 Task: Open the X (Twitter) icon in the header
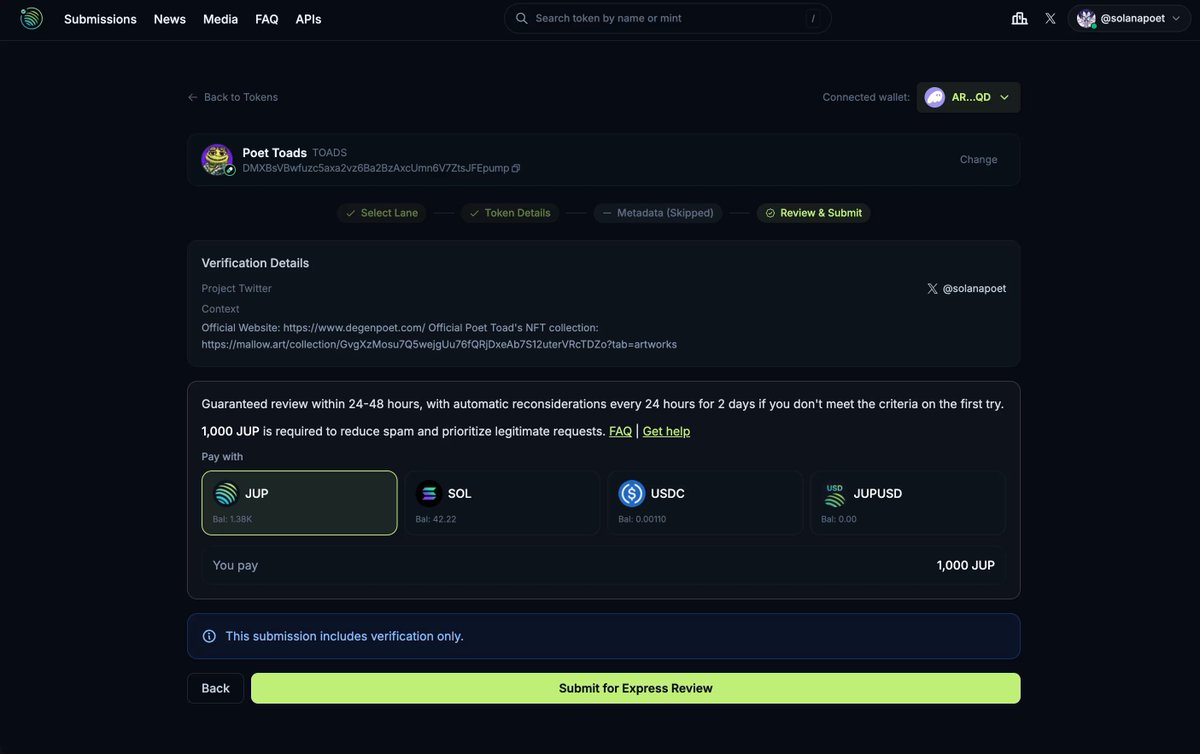coord(1050,18)
